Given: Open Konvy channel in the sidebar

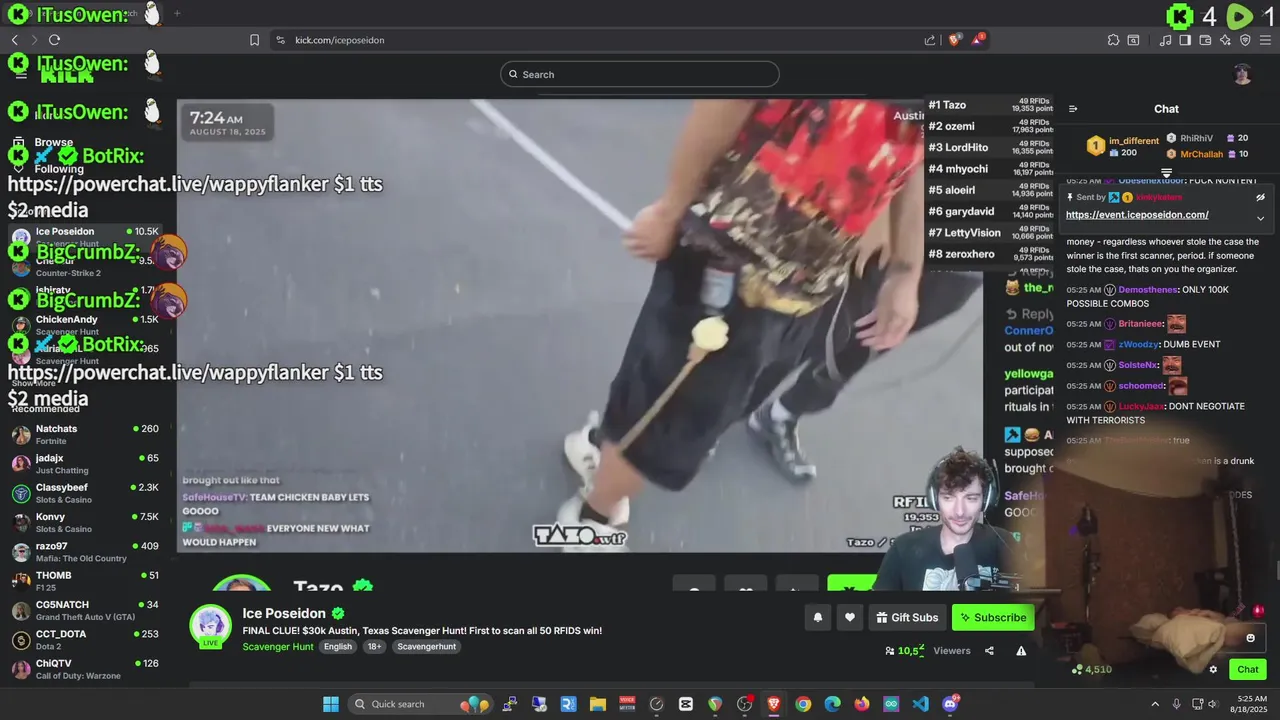Looking at the screenshot, I should click(85, 523).
